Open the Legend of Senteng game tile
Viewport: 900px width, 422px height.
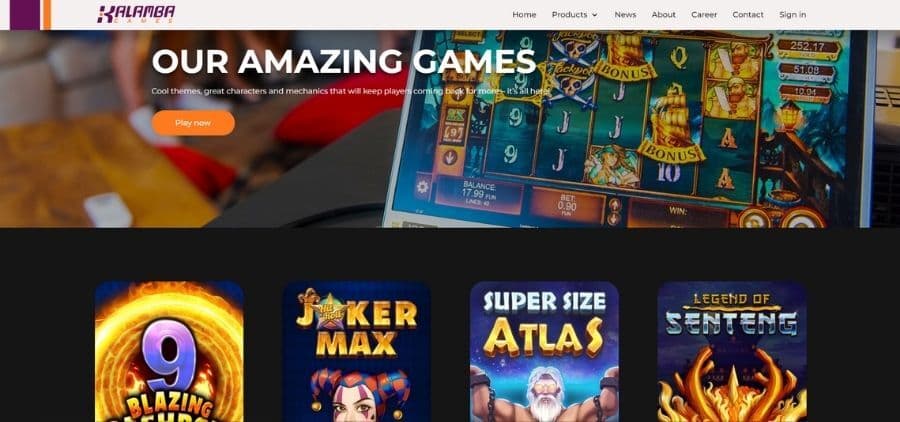732,351
